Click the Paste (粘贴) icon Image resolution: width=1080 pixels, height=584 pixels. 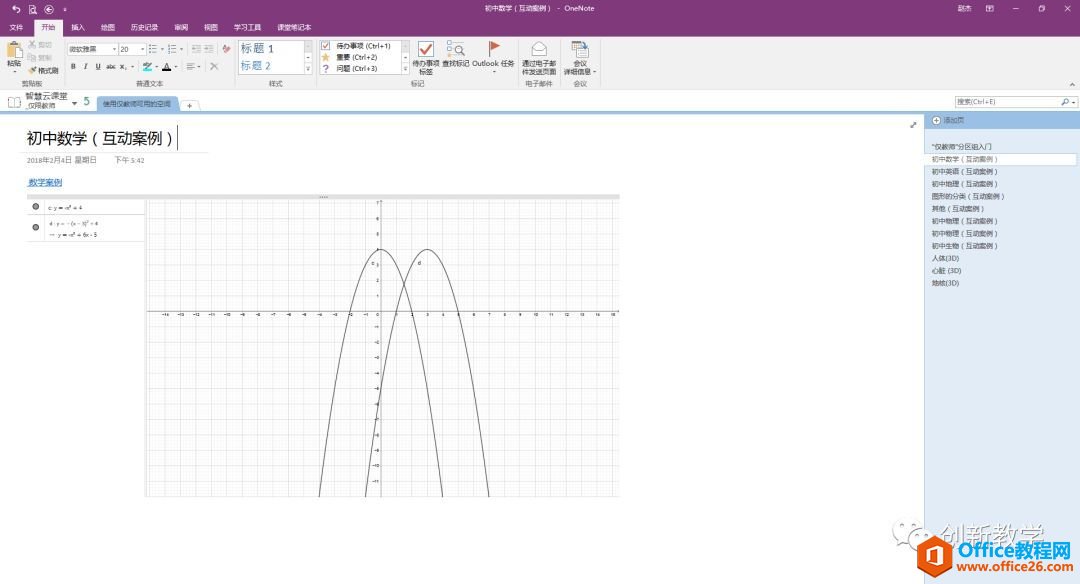pyautogui.click(x=15, y=52)
